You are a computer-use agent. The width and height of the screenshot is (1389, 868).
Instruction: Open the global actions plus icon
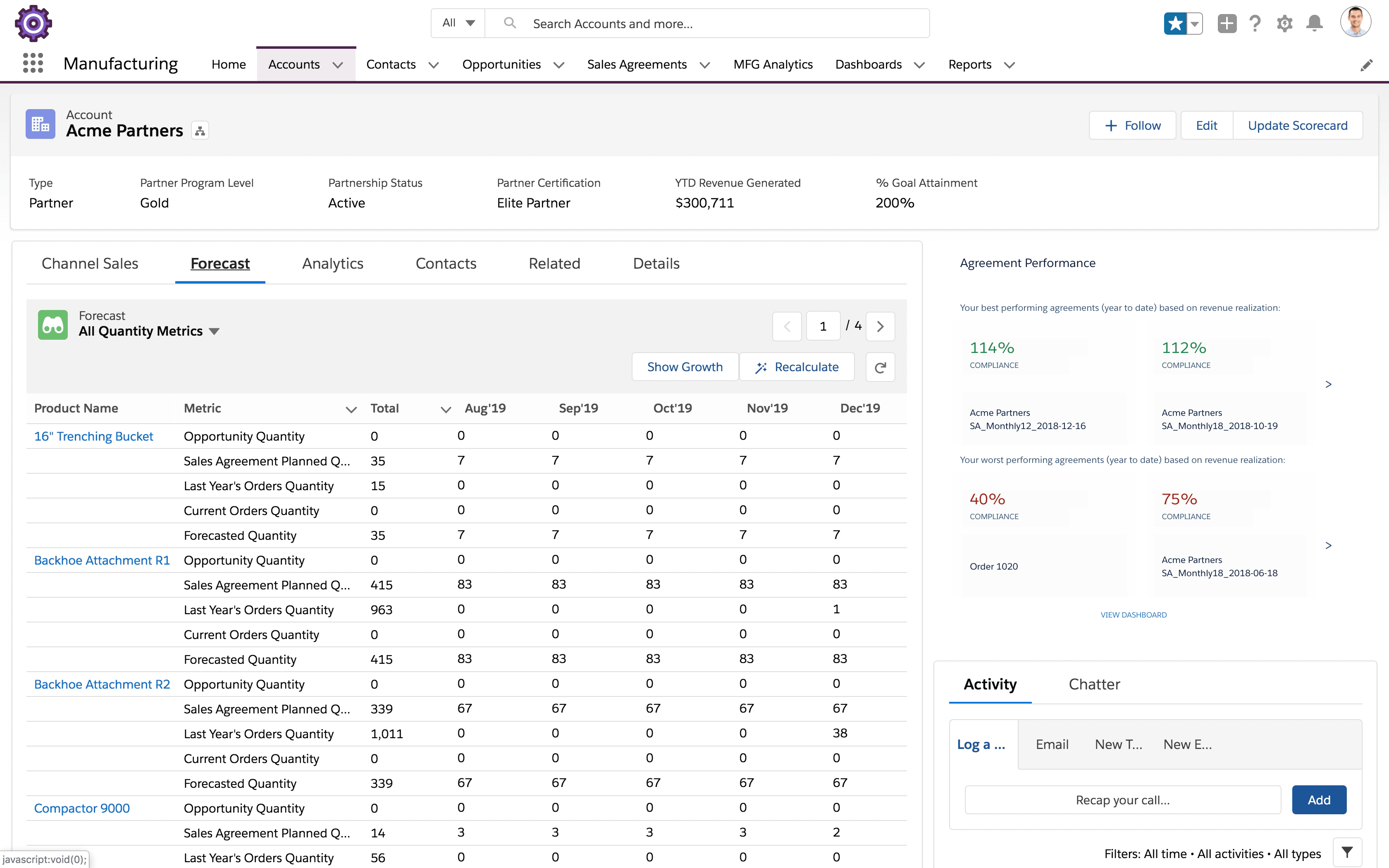pyautogui.click(x=1227, y=24)
